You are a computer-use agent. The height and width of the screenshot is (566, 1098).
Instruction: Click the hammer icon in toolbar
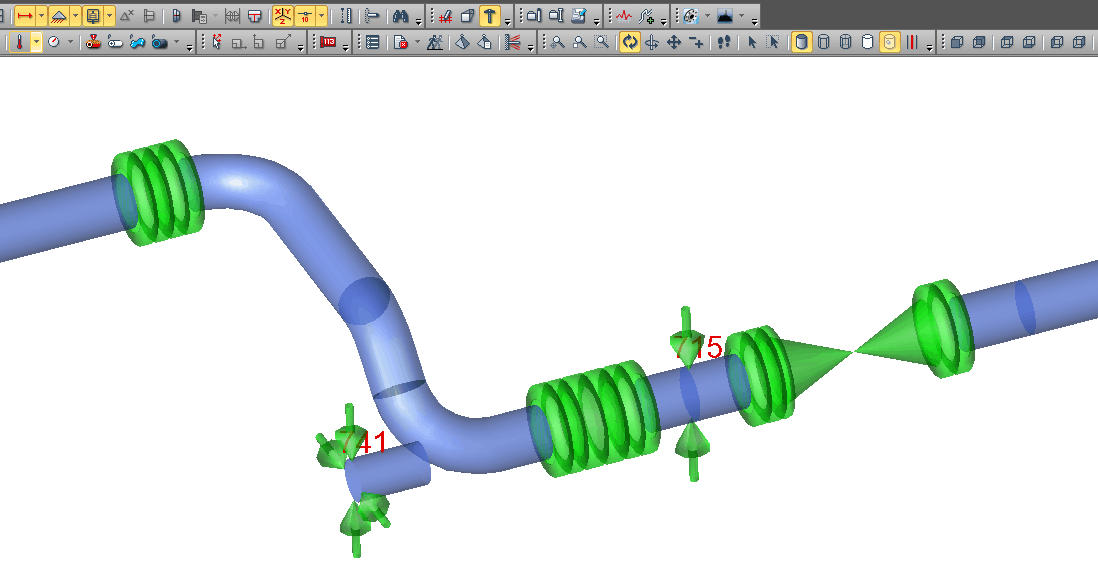pos(489,16)
